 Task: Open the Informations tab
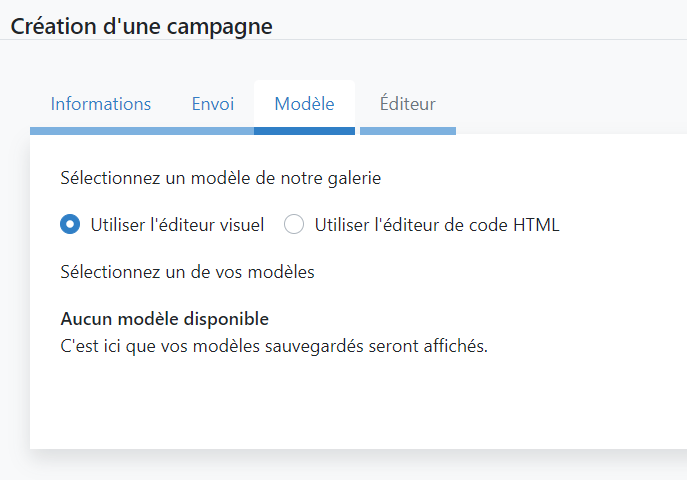101,104
